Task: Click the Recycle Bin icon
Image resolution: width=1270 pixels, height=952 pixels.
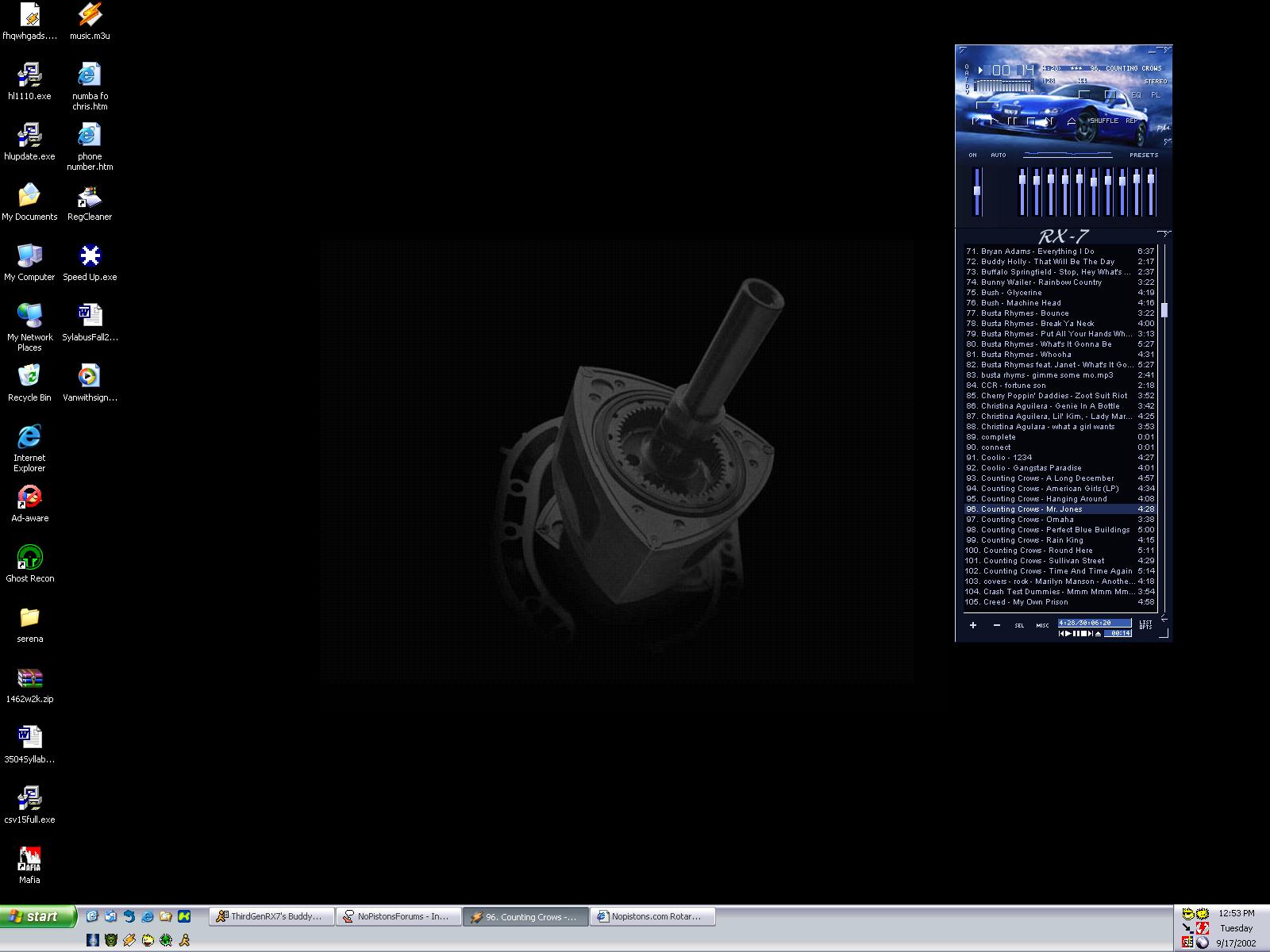Action: [x=29, y=377]
